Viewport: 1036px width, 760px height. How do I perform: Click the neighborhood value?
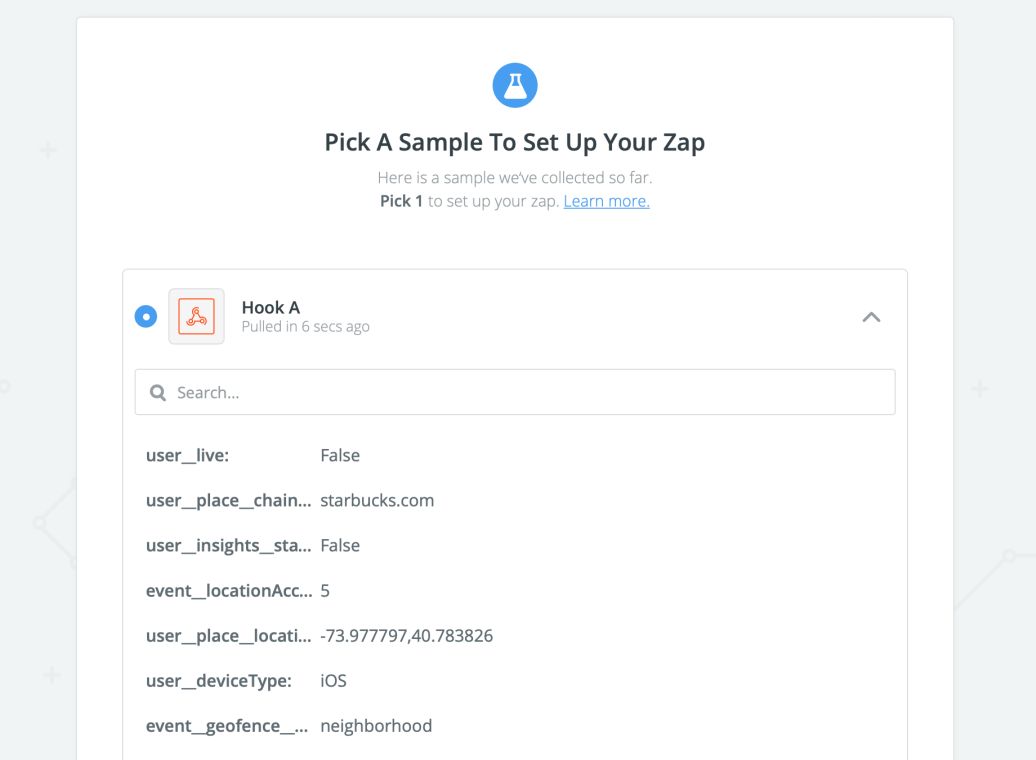[376, 726]
